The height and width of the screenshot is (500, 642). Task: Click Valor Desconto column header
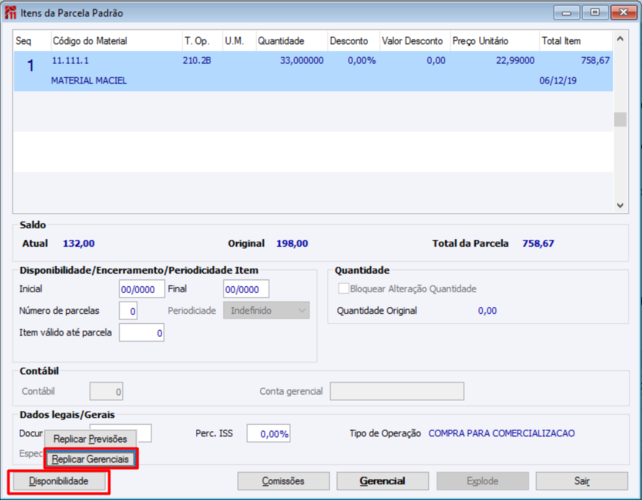point(415,41)
